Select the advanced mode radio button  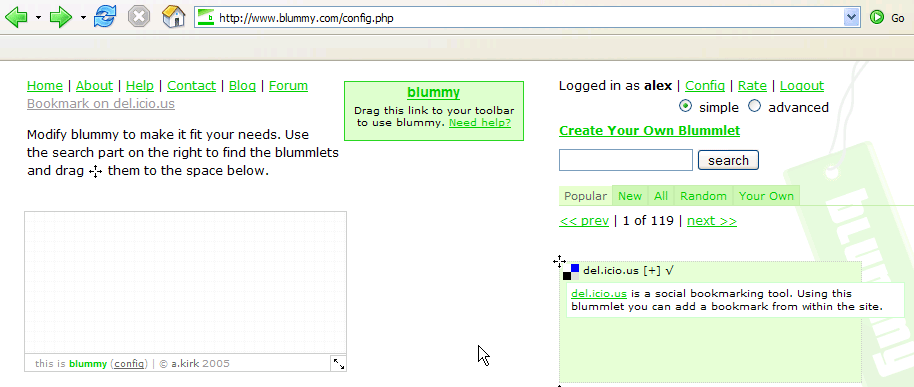pyautogui.click(x=755, y=107)
